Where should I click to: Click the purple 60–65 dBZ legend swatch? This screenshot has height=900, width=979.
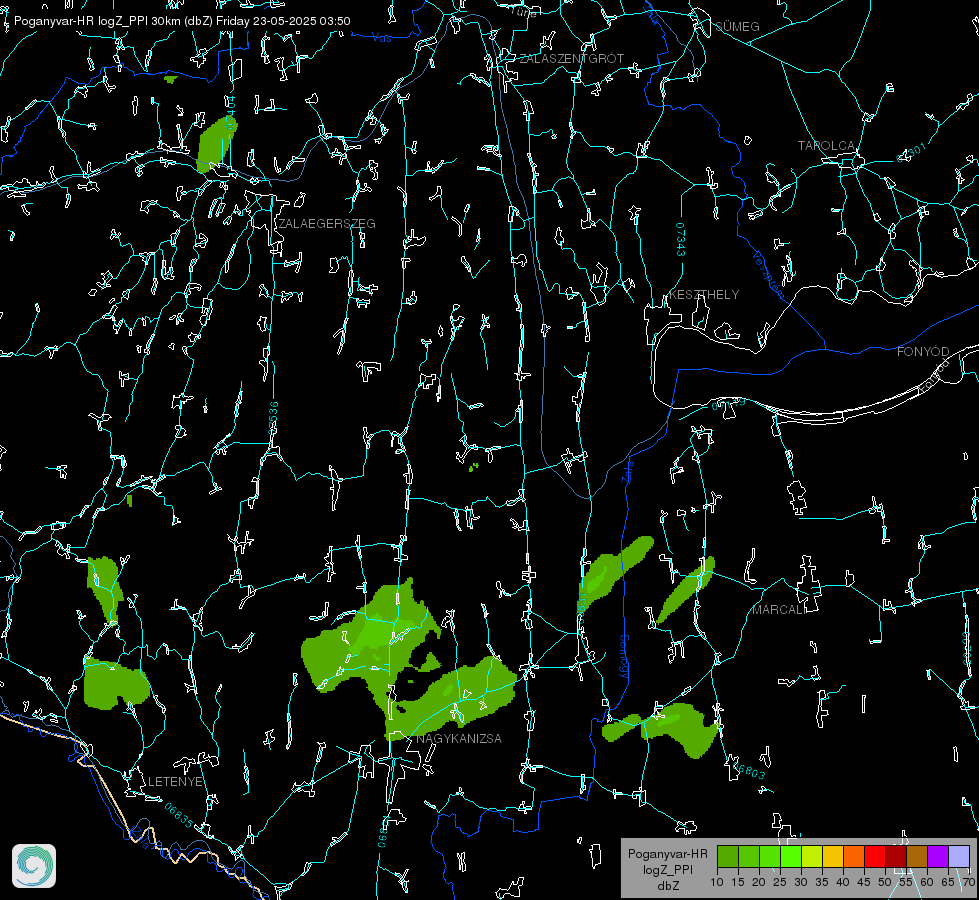[x=938, y=856]
